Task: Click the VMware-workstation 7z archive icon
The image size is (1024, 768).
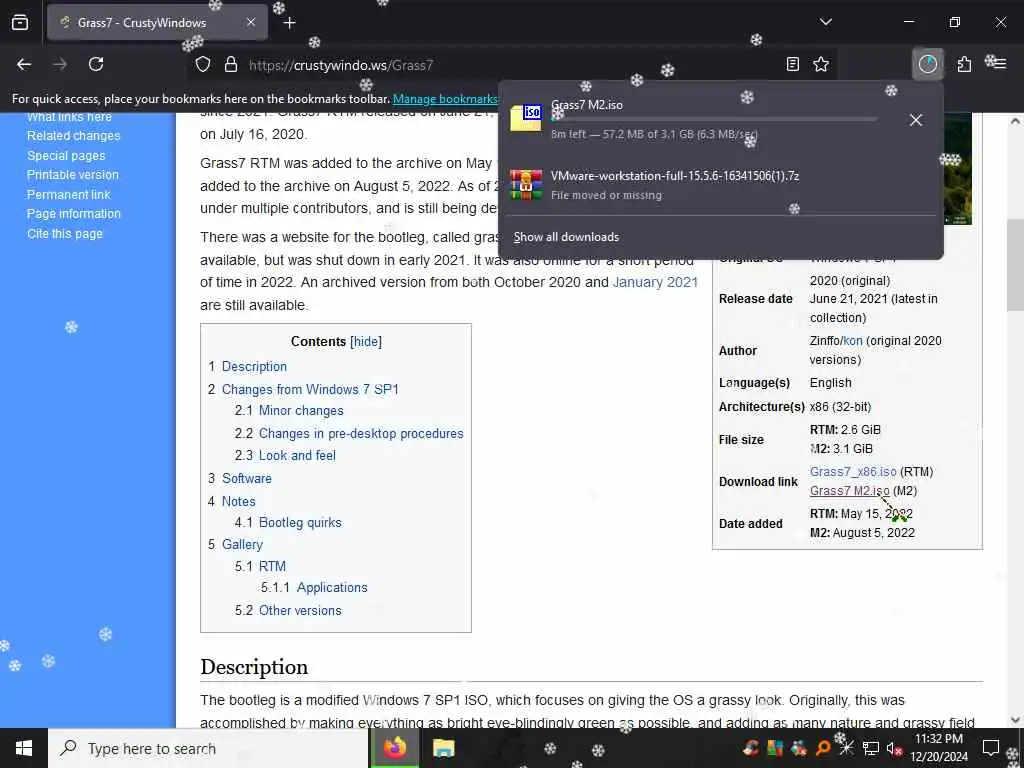Action: pos(526,185)
